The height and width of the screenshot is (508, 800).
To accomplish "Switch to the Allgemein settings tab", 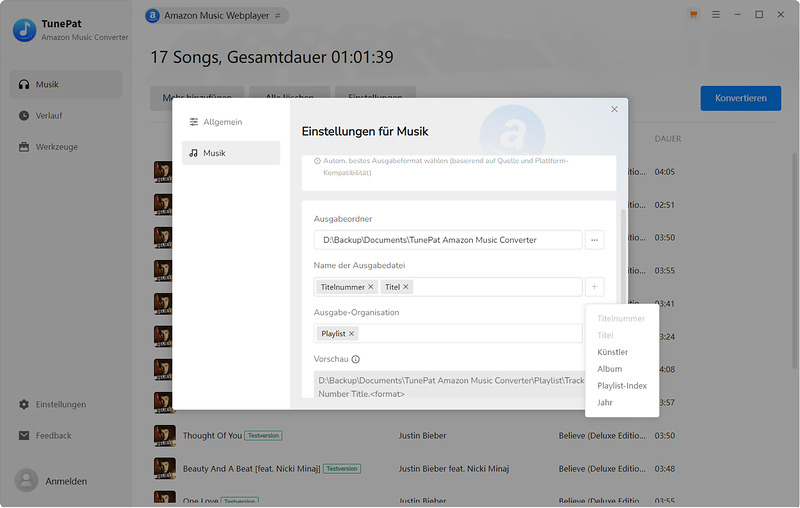I will (231, 122).
